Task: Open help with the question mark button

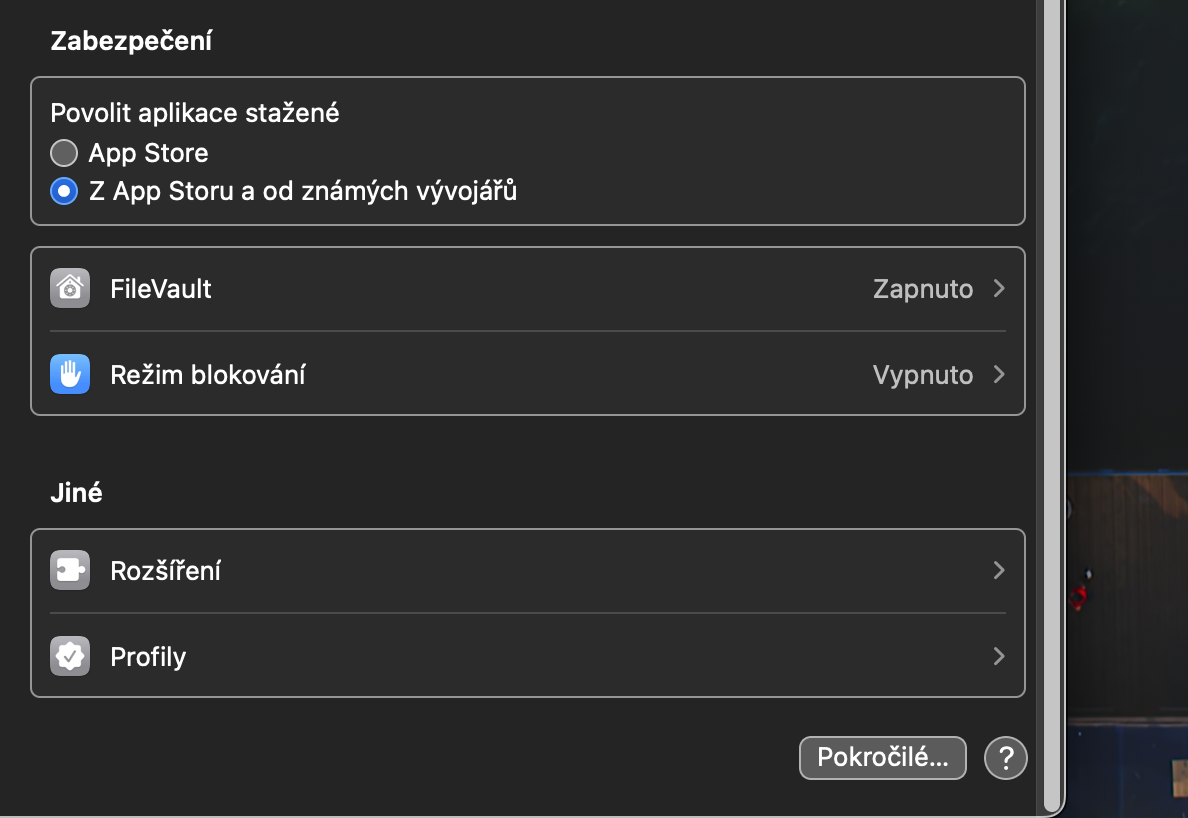Action: pos(1006,758)
